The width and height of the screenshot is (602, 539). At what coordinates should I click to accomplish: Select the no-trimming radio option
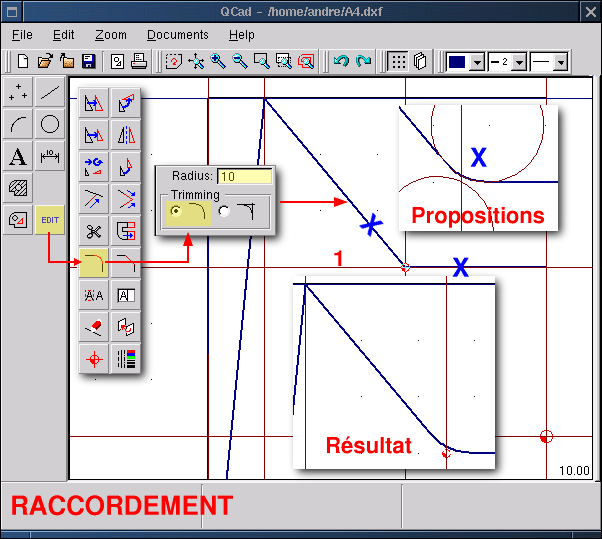coord(224,211)
